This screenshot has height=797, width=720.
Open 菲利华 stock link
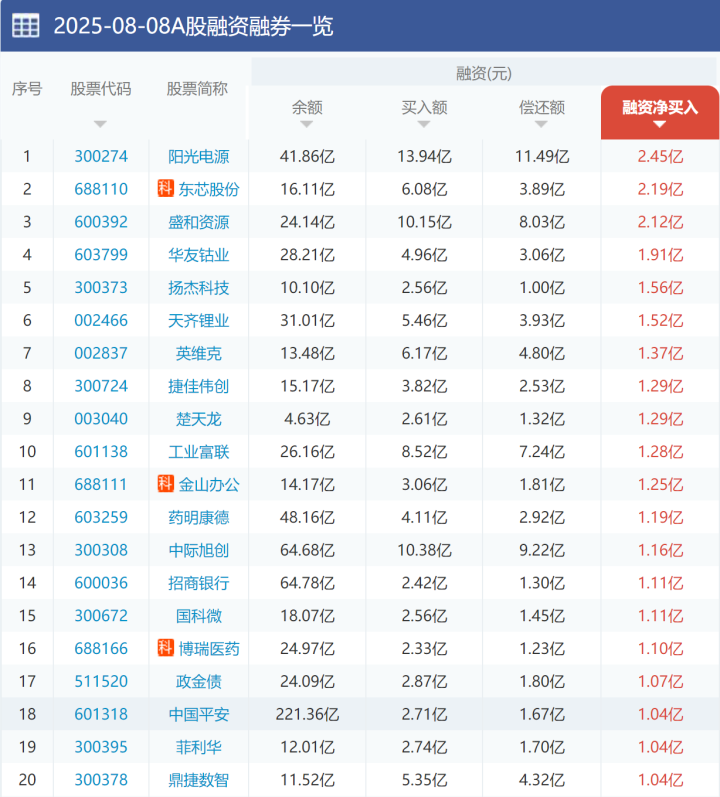(x=199, y=747)
